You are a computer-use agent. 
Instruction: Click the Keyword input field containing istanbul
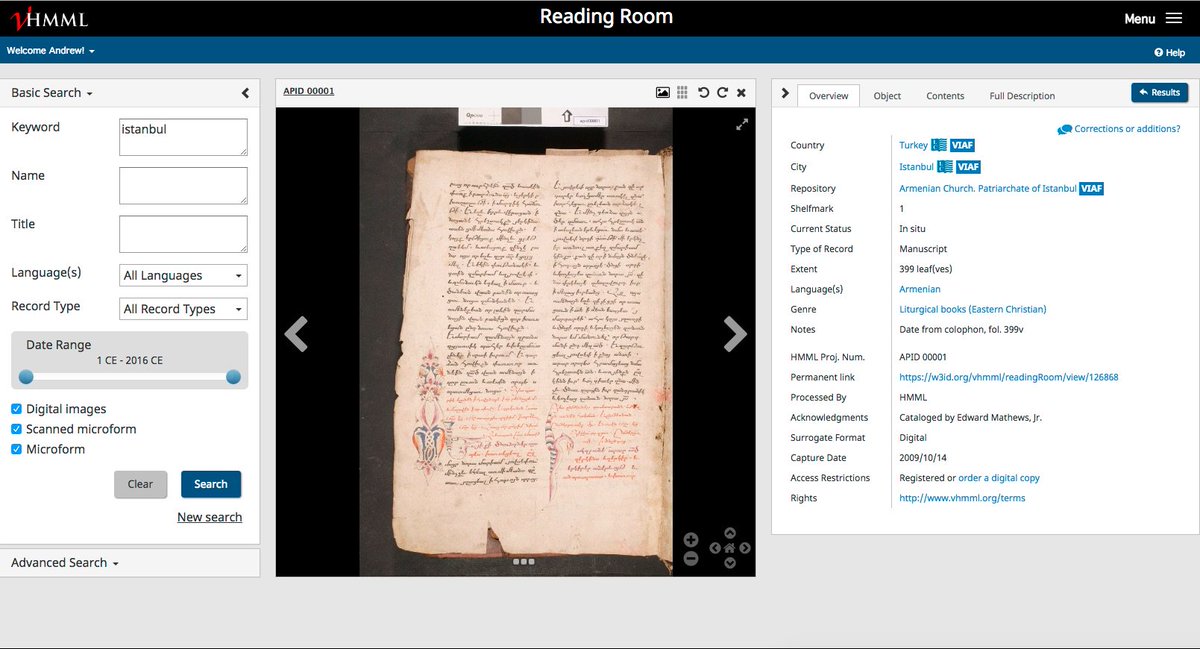click(x=183, y=137)
